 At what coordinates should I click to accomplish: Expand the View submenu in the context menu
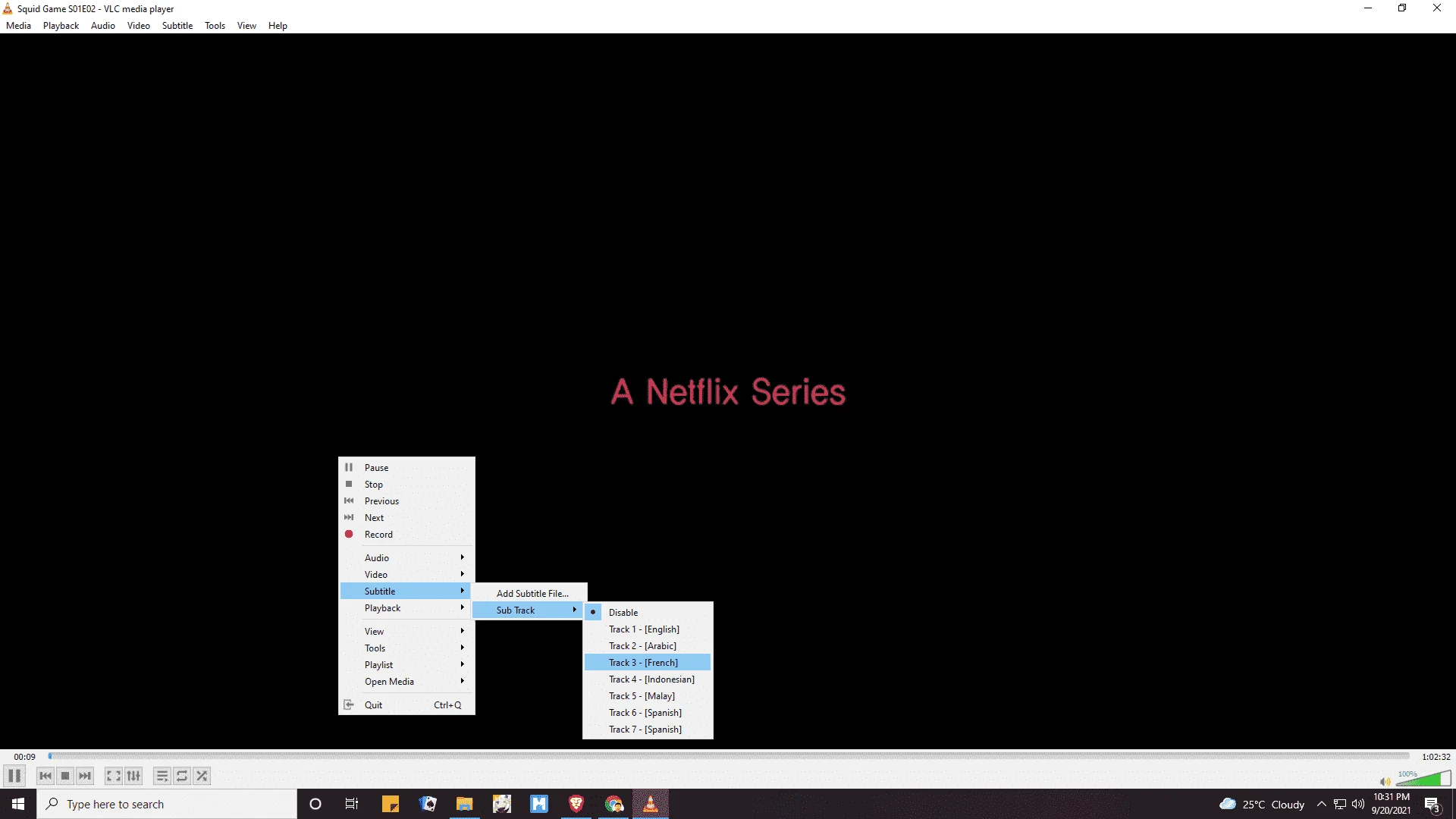406,632
